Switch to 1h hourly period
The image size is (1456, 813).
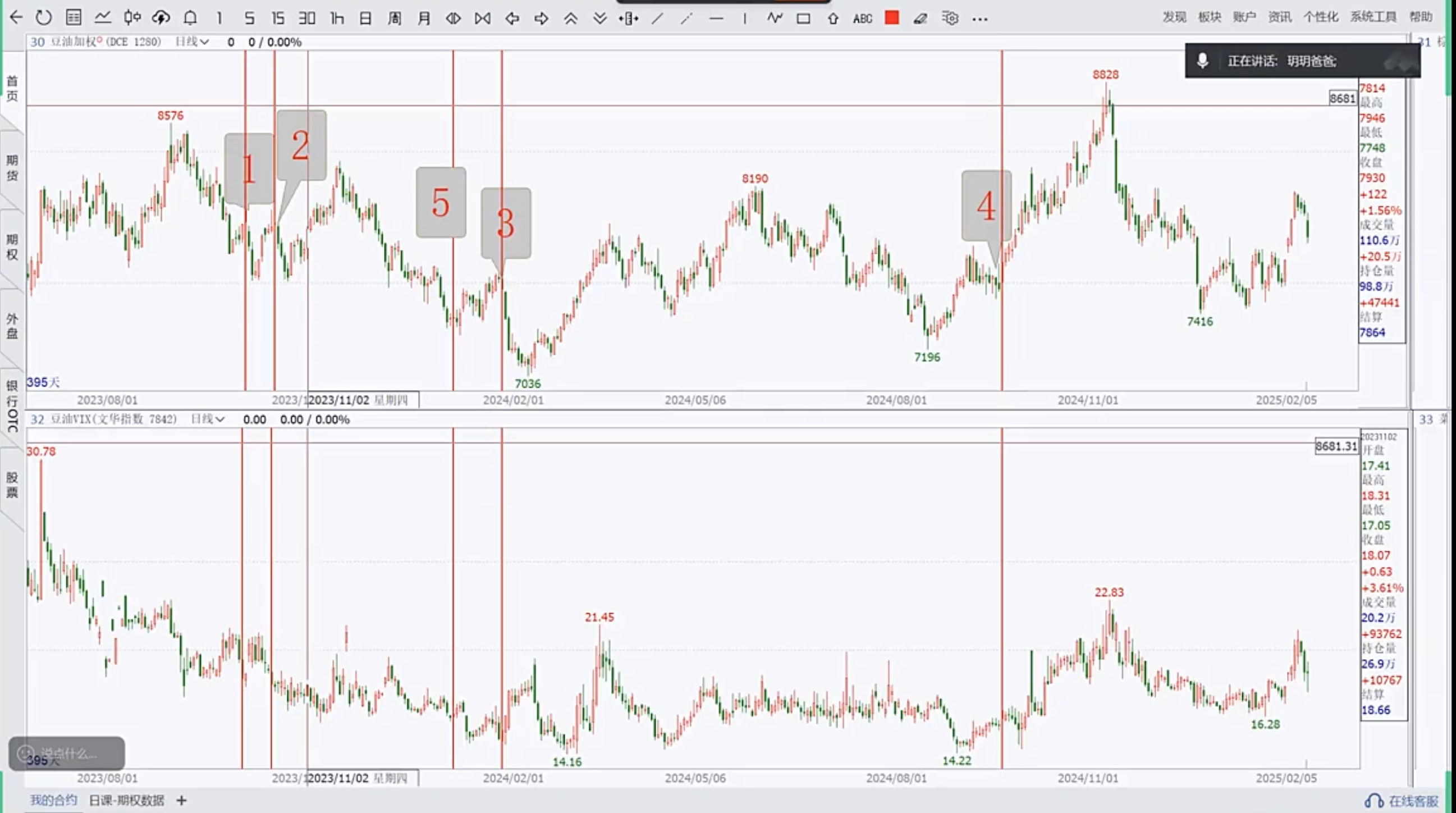(x=337, y=19)
